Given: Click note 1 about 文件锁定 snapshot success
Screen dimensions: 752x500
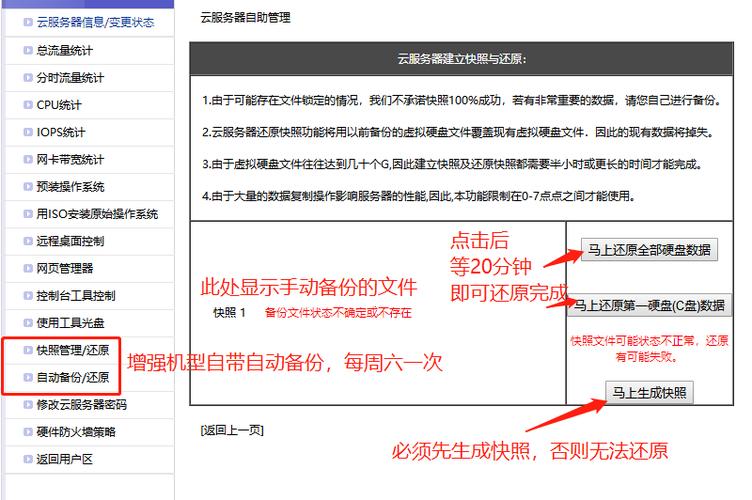Looking at the screenshot, I should (461, 100).
